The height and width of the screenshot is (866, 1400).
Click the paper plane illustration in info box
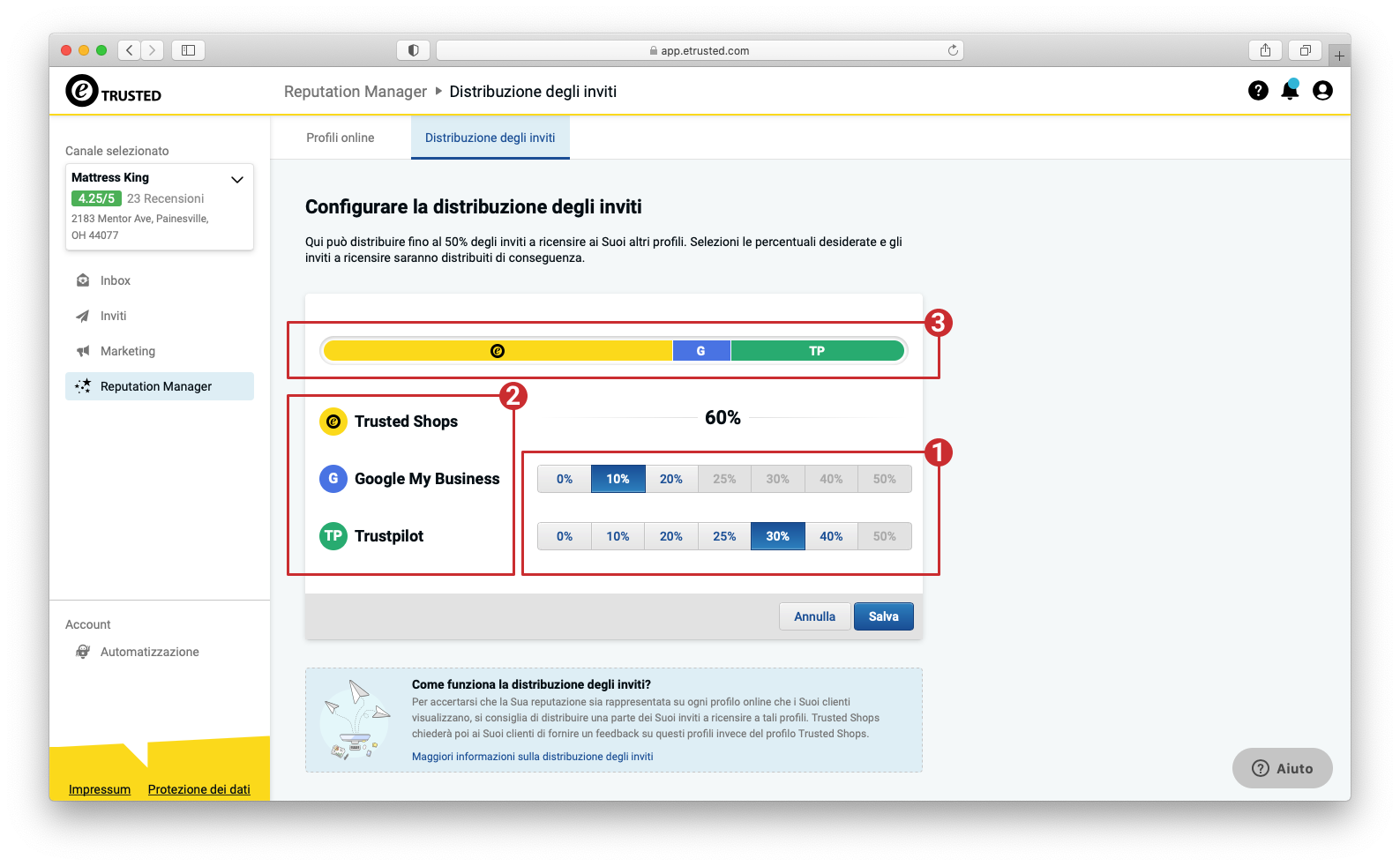356,720
